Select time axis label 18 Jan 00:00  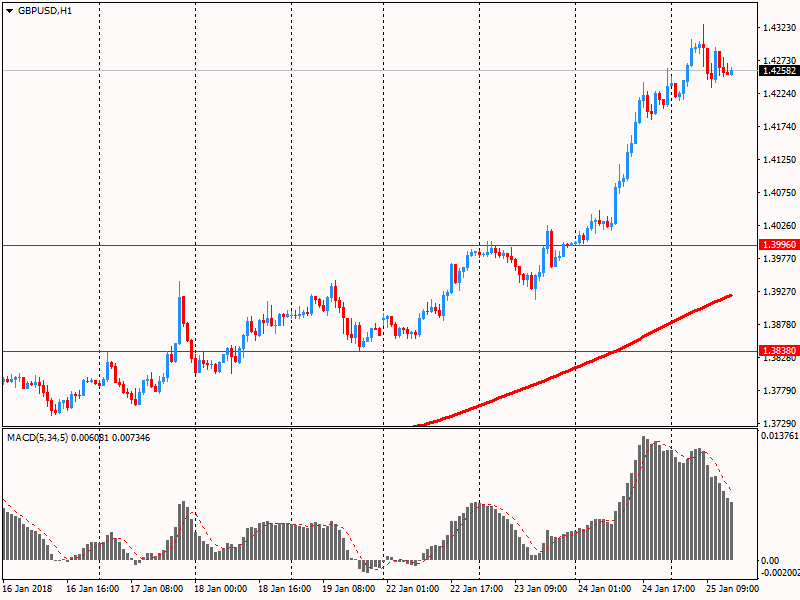(x=220, y=589)
